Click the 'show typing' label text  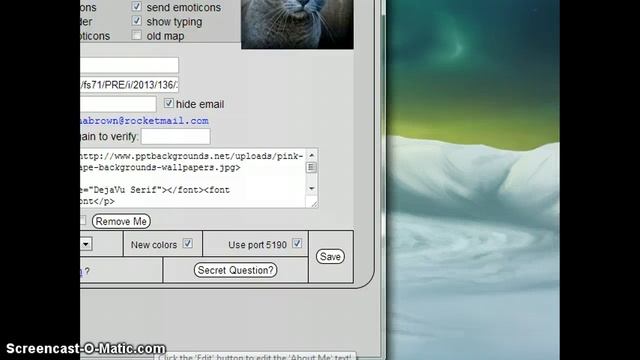(x=174, y=22)
